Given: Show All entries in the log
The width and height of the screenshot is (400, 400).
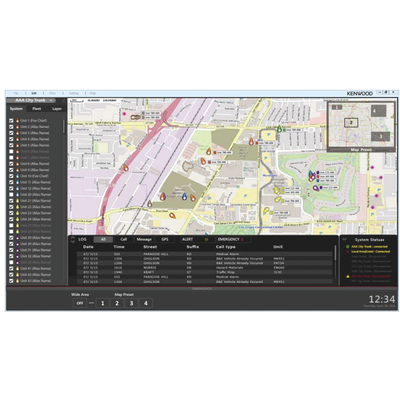Looking at the screenshot, I should click(103, 239).
